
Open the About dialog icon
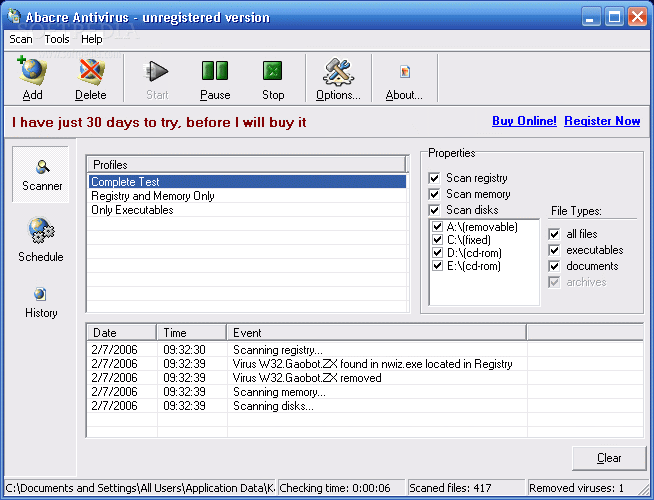[x=405, y=72]
